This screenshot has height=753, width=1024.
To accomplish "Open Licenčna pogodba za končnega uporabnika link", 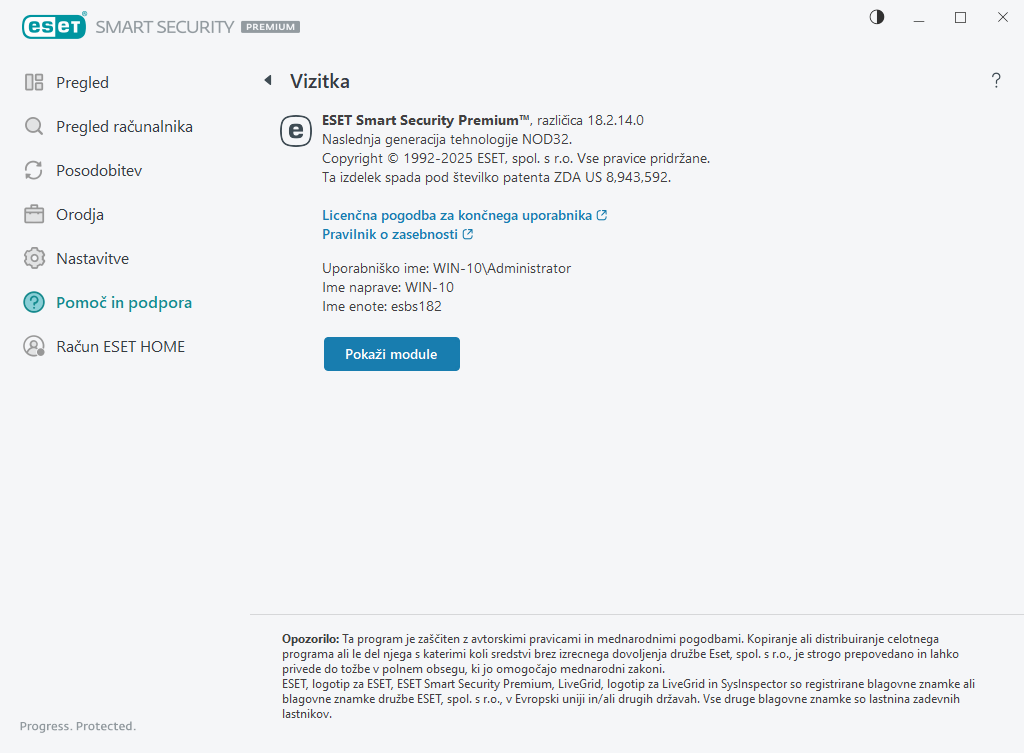I will (457, 215).
